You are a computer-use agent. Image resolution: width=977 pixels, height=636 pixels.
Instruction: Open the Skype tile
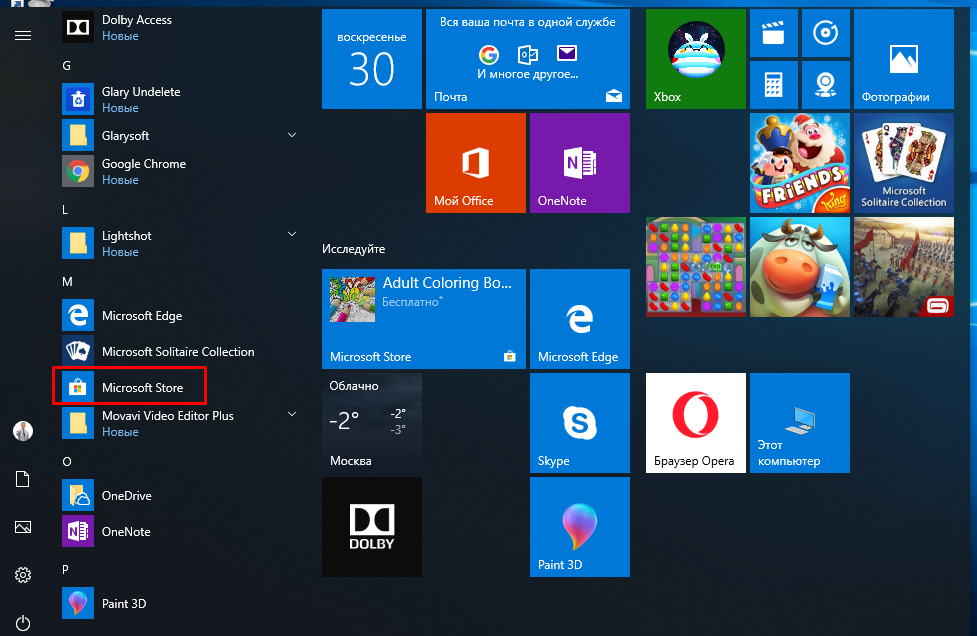click(x=579, y=422)
